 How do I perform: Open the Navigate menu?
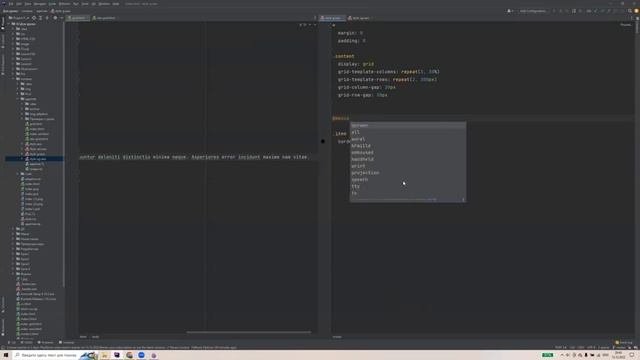(x=40, y=4)
